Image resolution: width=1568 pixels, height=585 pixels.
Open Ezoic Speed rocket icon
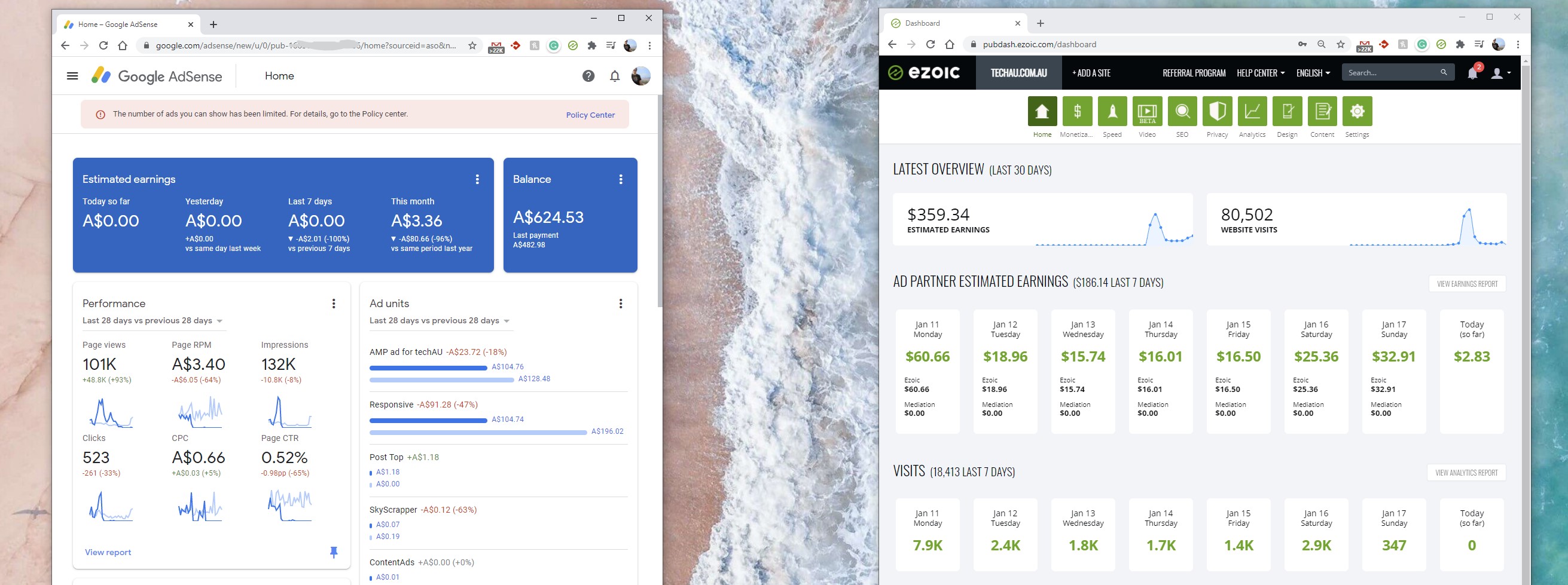click(1112, 111)
